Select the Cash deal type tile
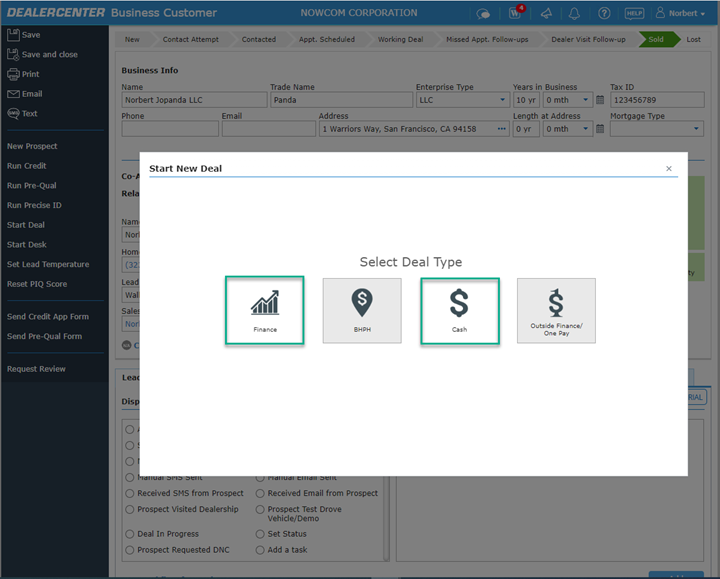The image size is (720, 579). (460, 310)
